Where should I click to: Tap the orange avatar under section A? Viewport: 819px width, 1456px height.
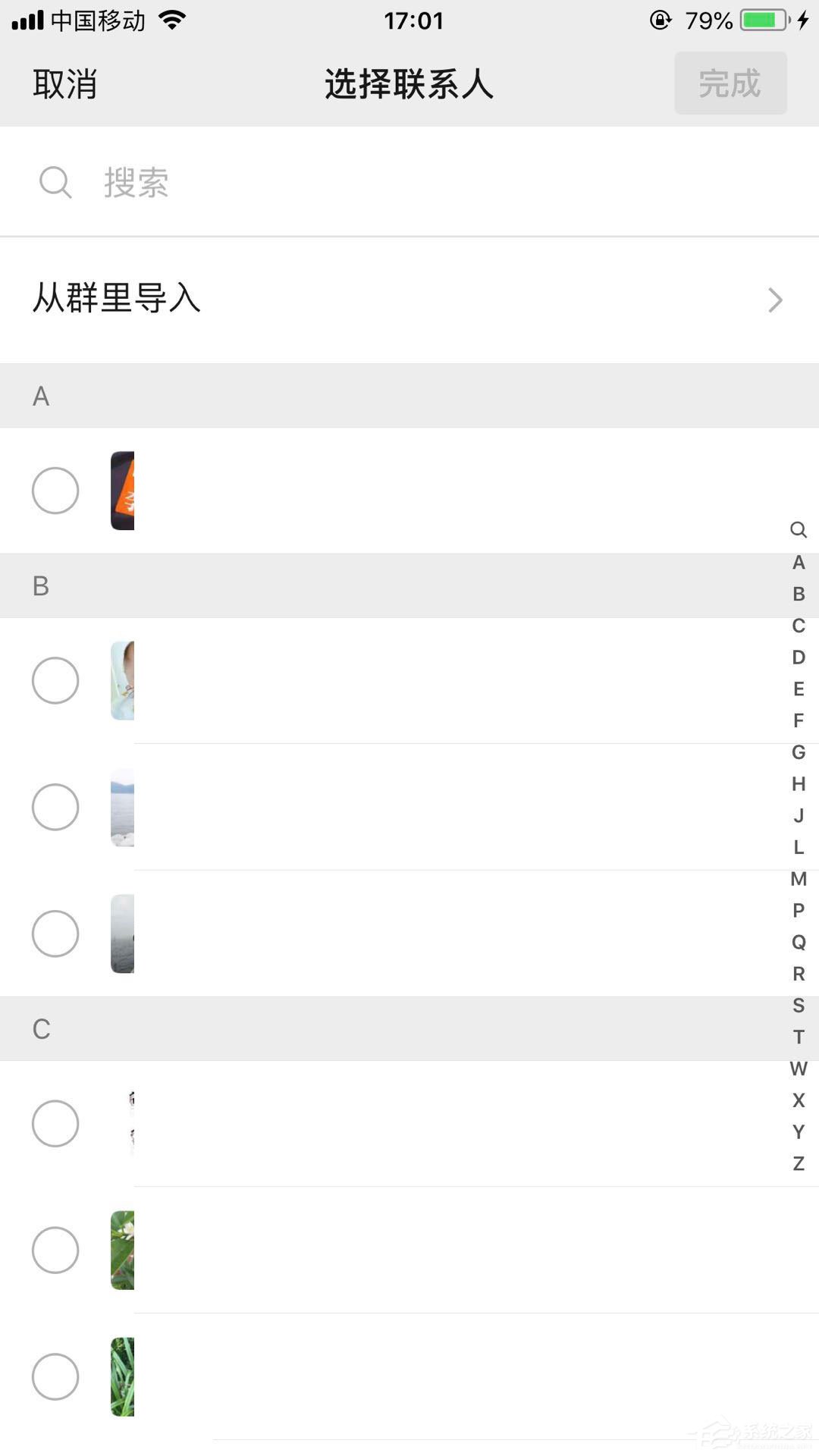coord(123,491)
